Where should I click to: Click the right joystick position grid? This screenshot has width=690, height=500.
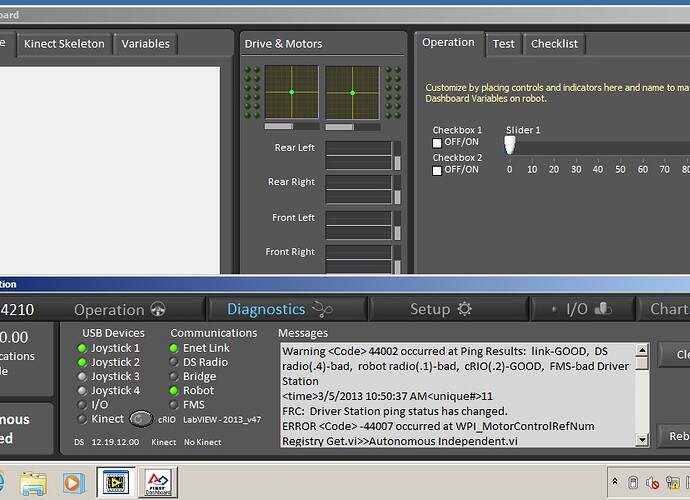(352, 92)
